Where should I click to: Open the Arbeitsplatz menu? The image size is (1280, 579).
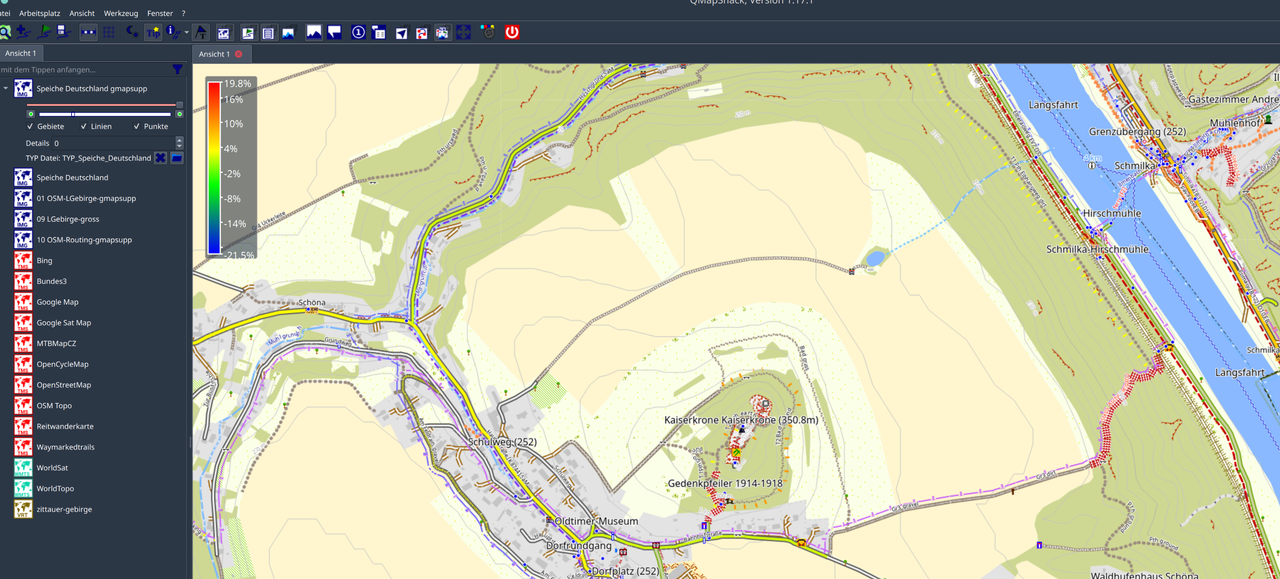[x=40, y=13]
